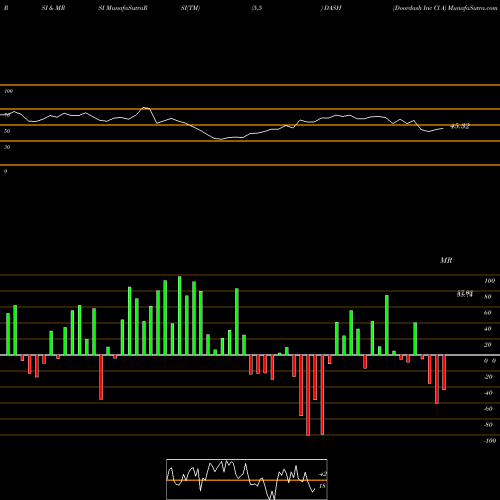Click the -100 label on MR axis
This screenshot has width=500, height=500.
490,441
